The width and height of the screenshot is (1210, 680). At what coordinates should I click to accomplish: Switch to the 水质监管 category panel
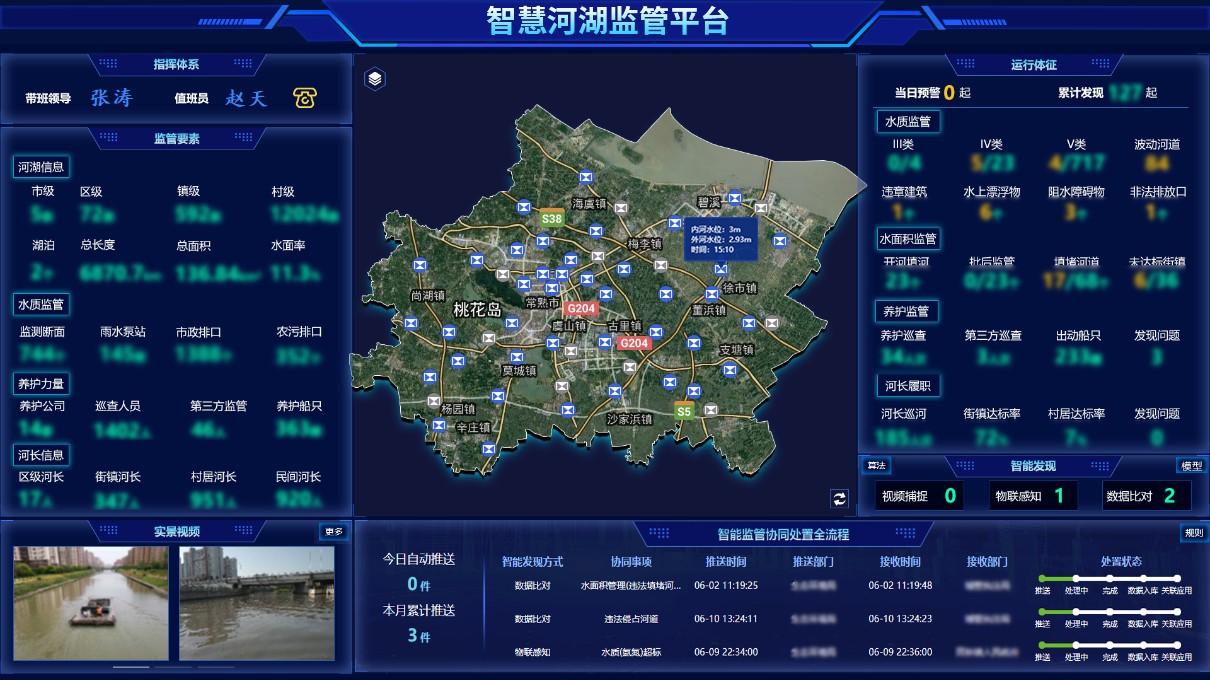point(907,122)
